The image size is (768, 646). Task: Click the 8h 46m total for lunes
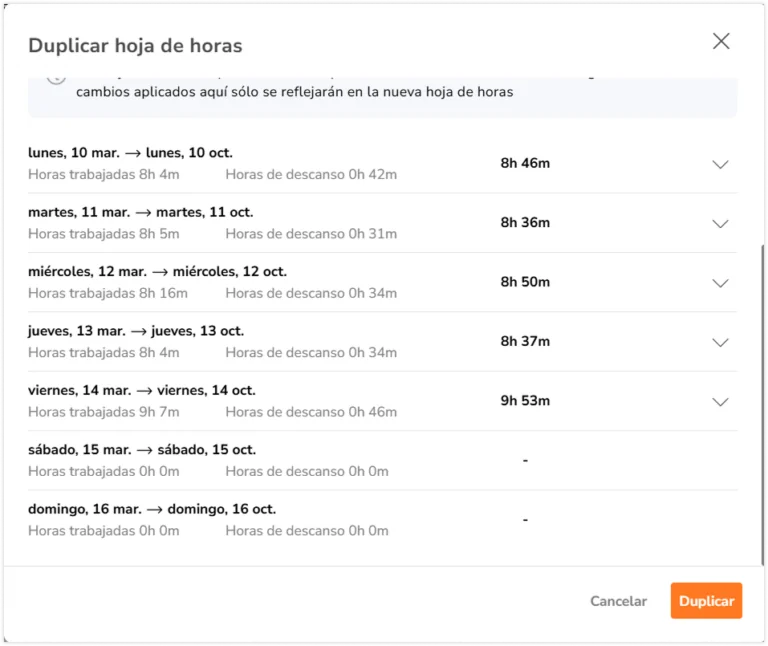click(x=525, y=163)
